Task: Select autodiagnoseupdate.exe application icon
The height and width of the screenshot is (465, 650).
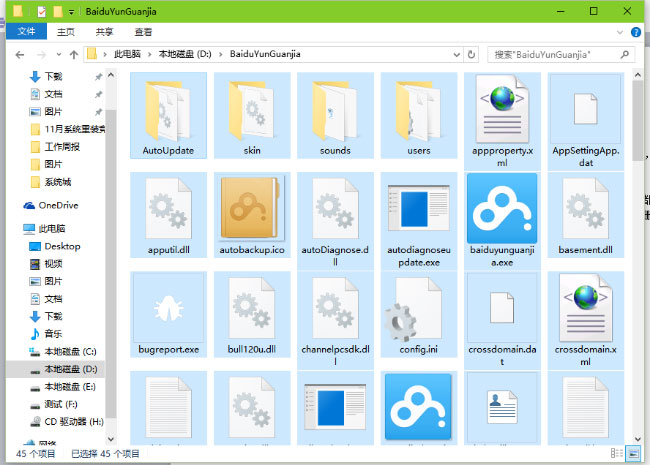Action: click(x=419, y=208)
